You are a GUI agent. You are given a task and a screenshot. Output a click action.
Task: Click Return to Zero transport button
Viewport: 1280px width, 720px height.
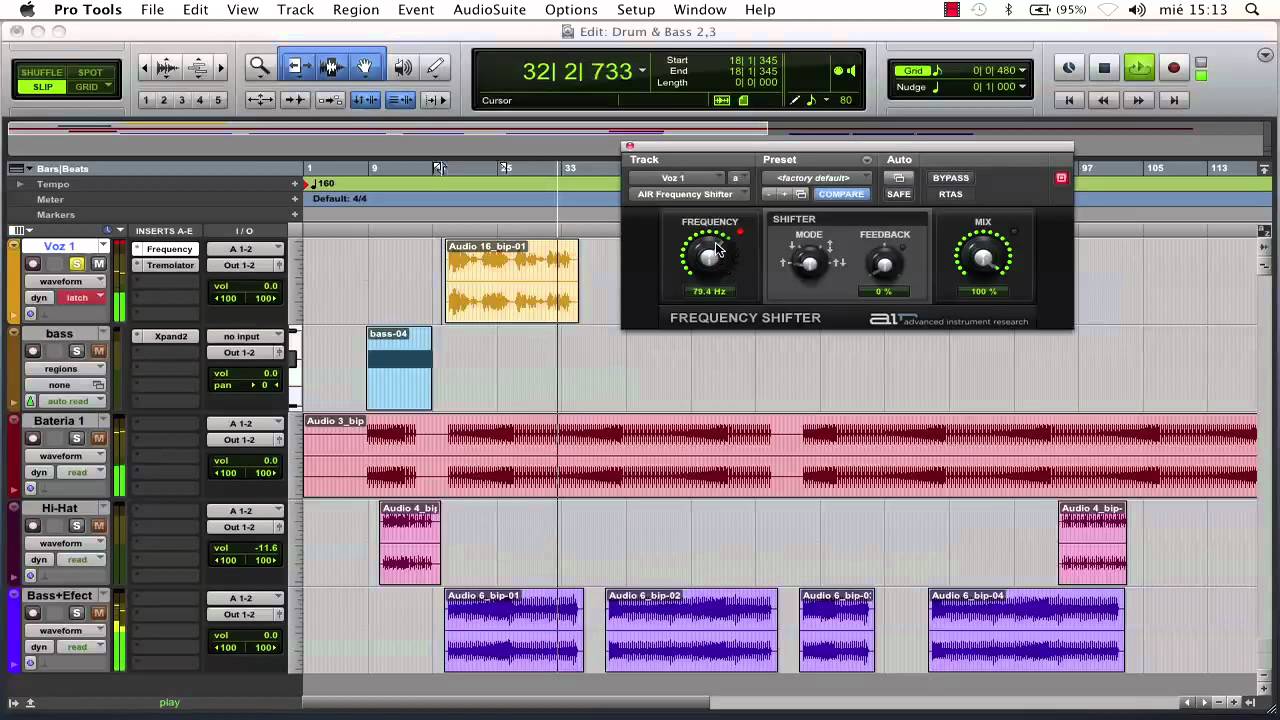coord(1069,100)
